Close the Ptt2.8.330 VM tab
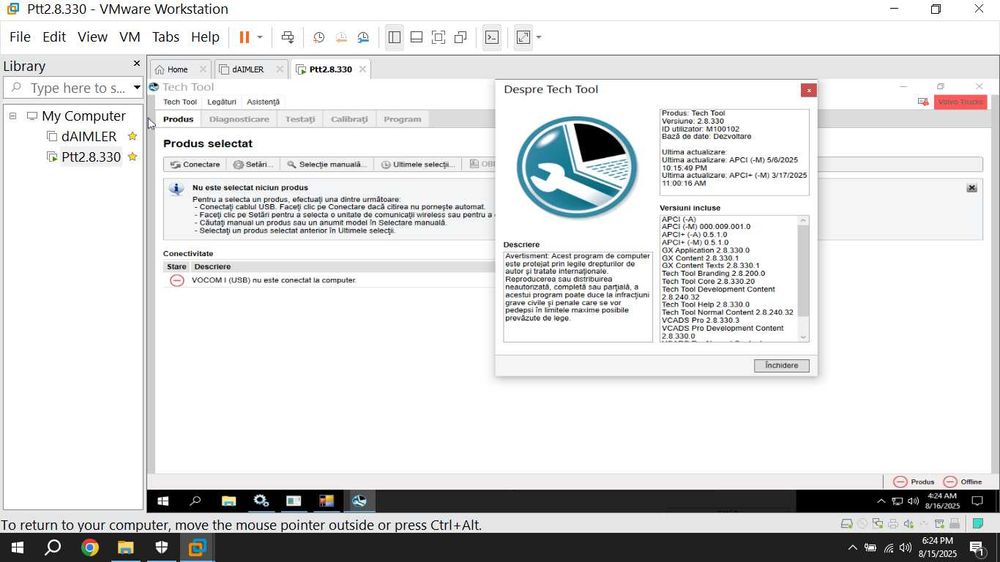Screen dimensions: 1000x562 click(362, 69)
